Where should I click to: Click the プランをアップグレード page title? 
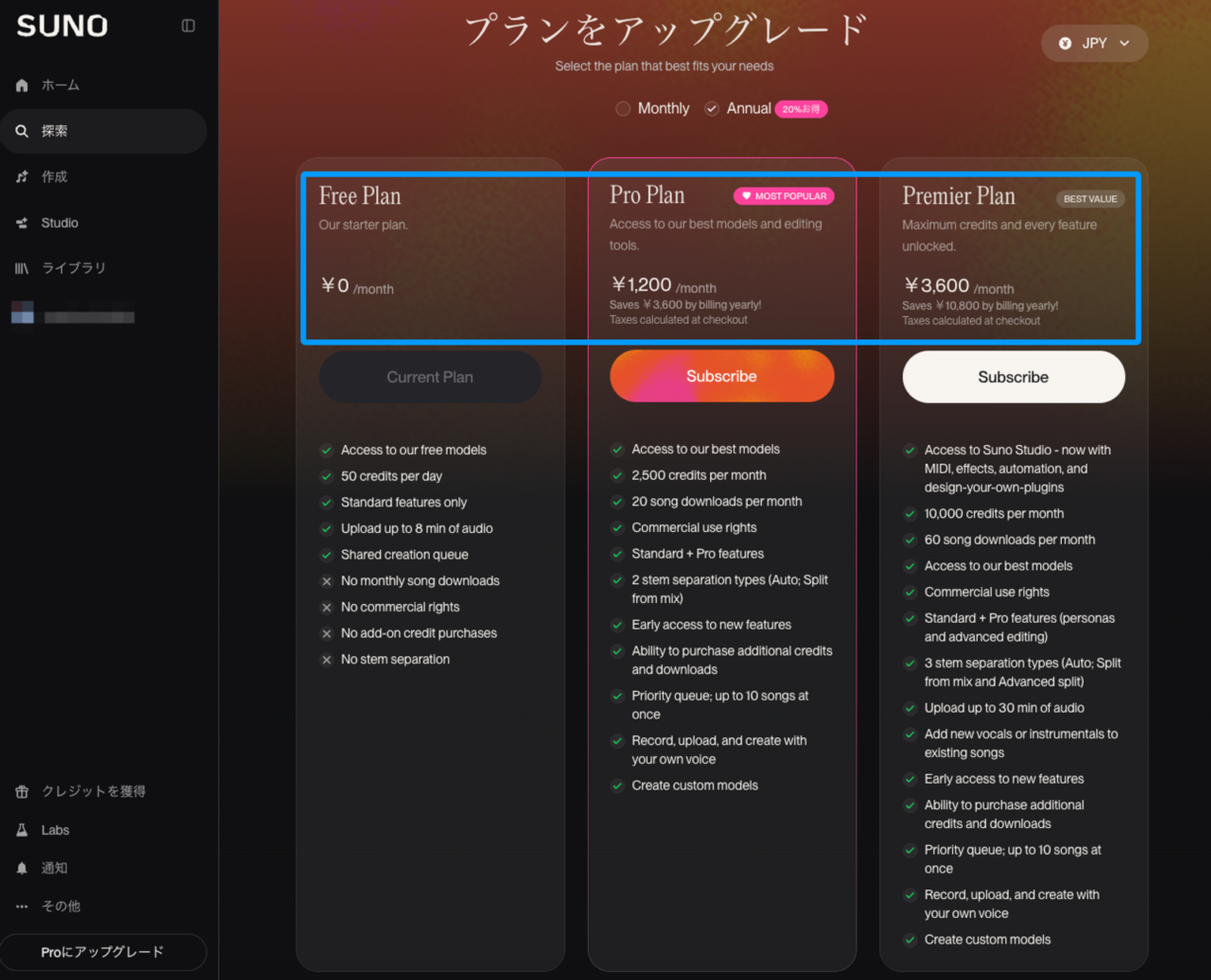coord(665,30)
